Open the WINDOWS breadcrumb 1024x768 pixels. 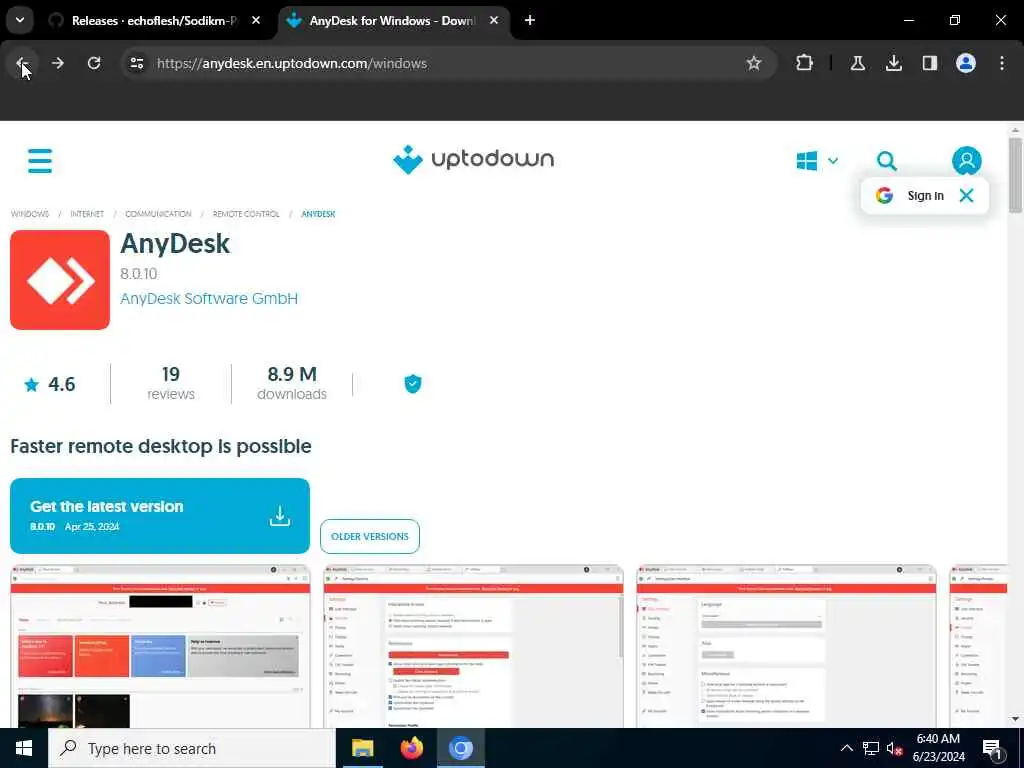click(x=30, y=214)
